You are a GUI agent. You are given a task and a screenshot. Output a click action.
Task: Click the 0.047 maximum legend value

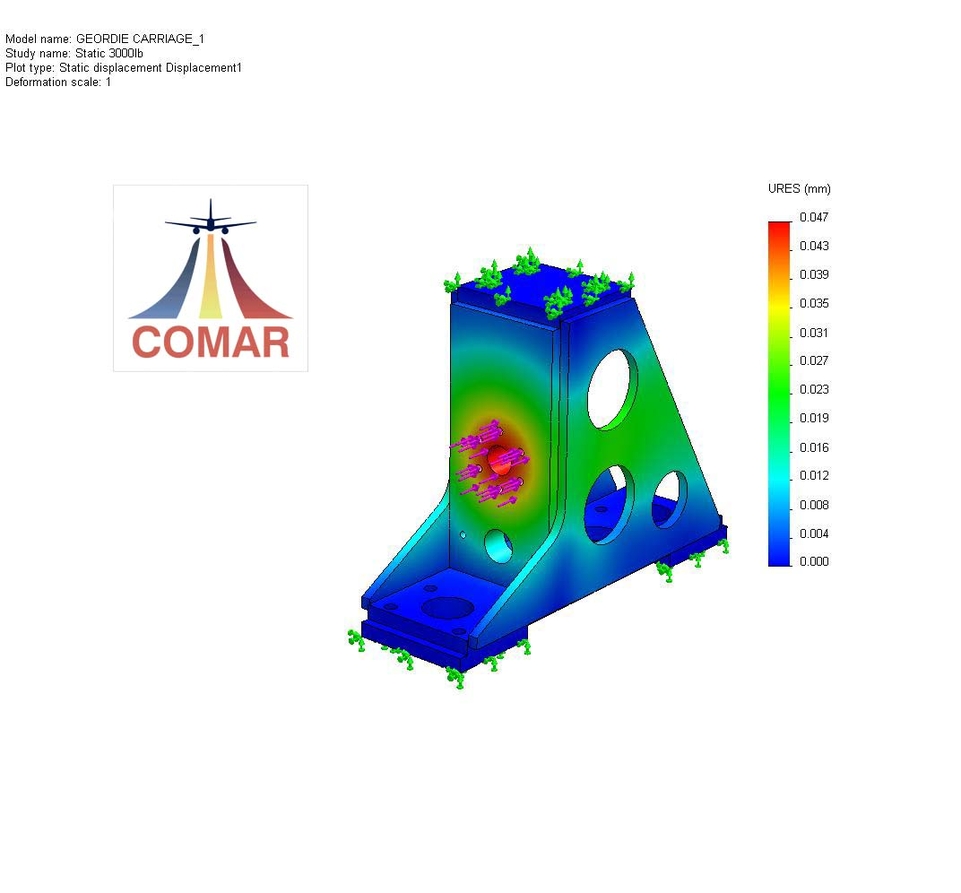(x=814, y=217)
